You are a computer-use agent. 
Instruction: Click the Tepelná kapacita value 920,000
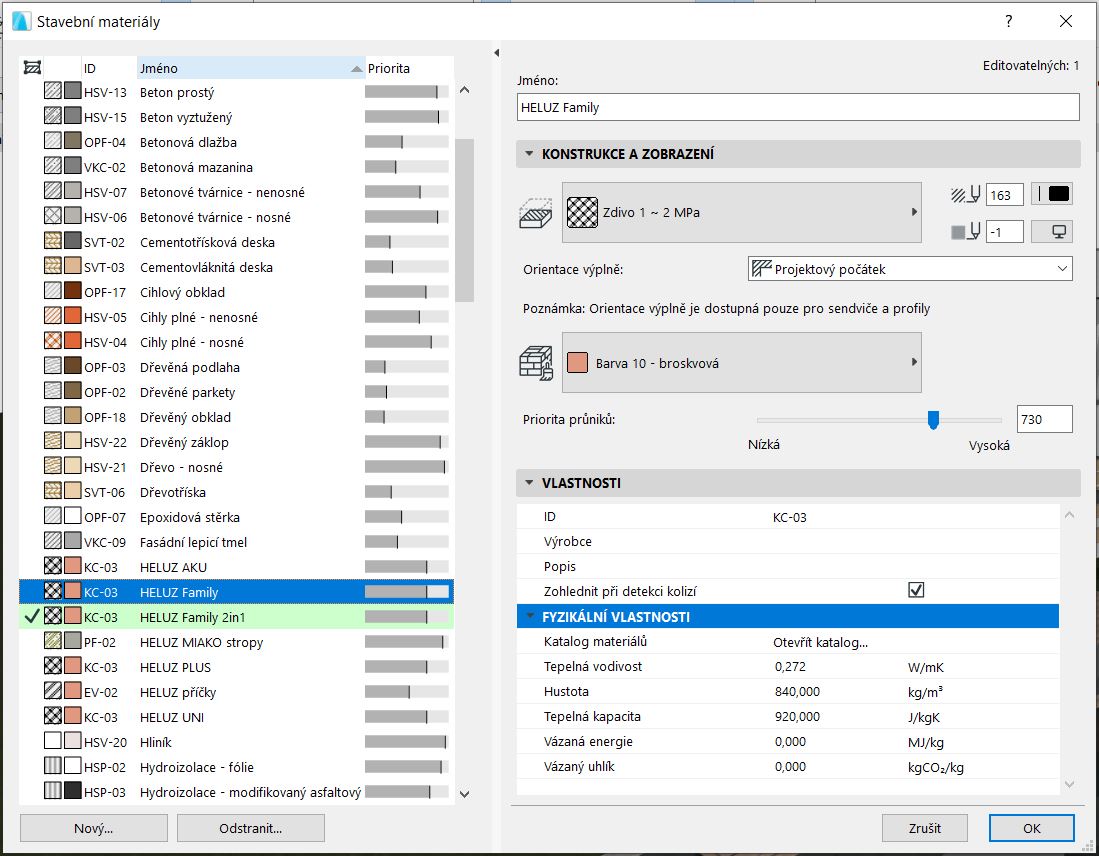point(797,716)
